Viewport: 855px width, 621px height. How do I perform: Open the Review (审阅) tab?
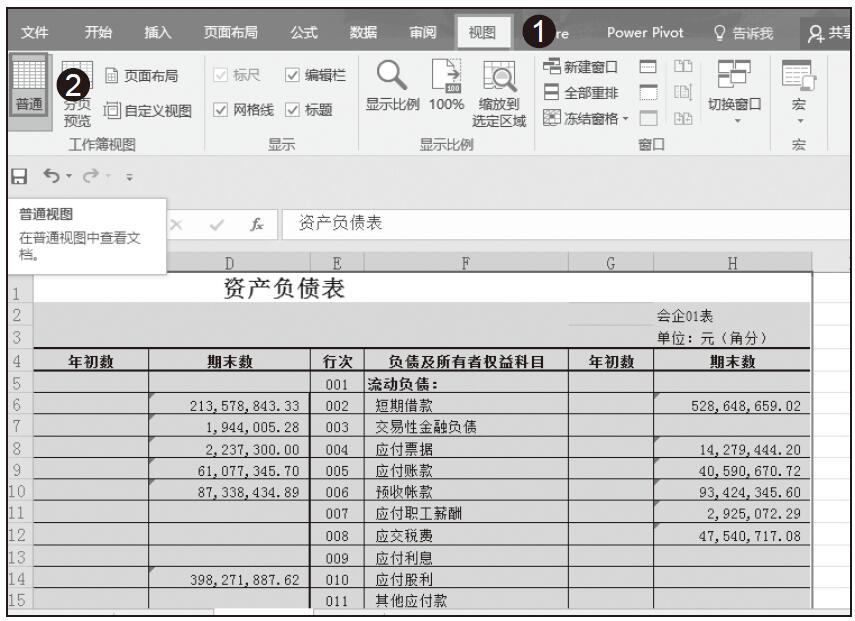(x=423, y=33)
